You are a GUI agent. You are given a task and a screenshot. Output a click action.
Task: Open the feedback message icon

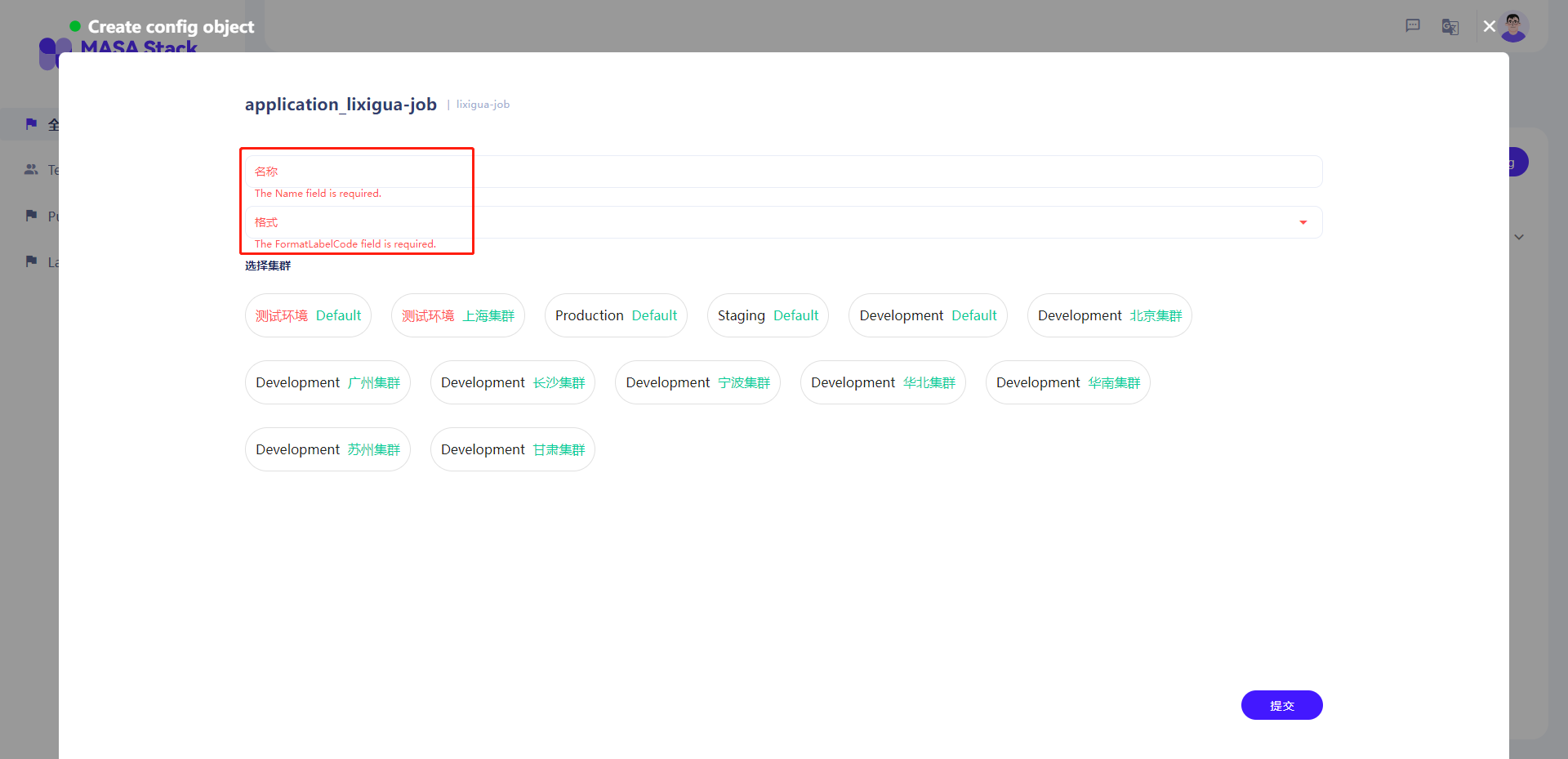1412,26
